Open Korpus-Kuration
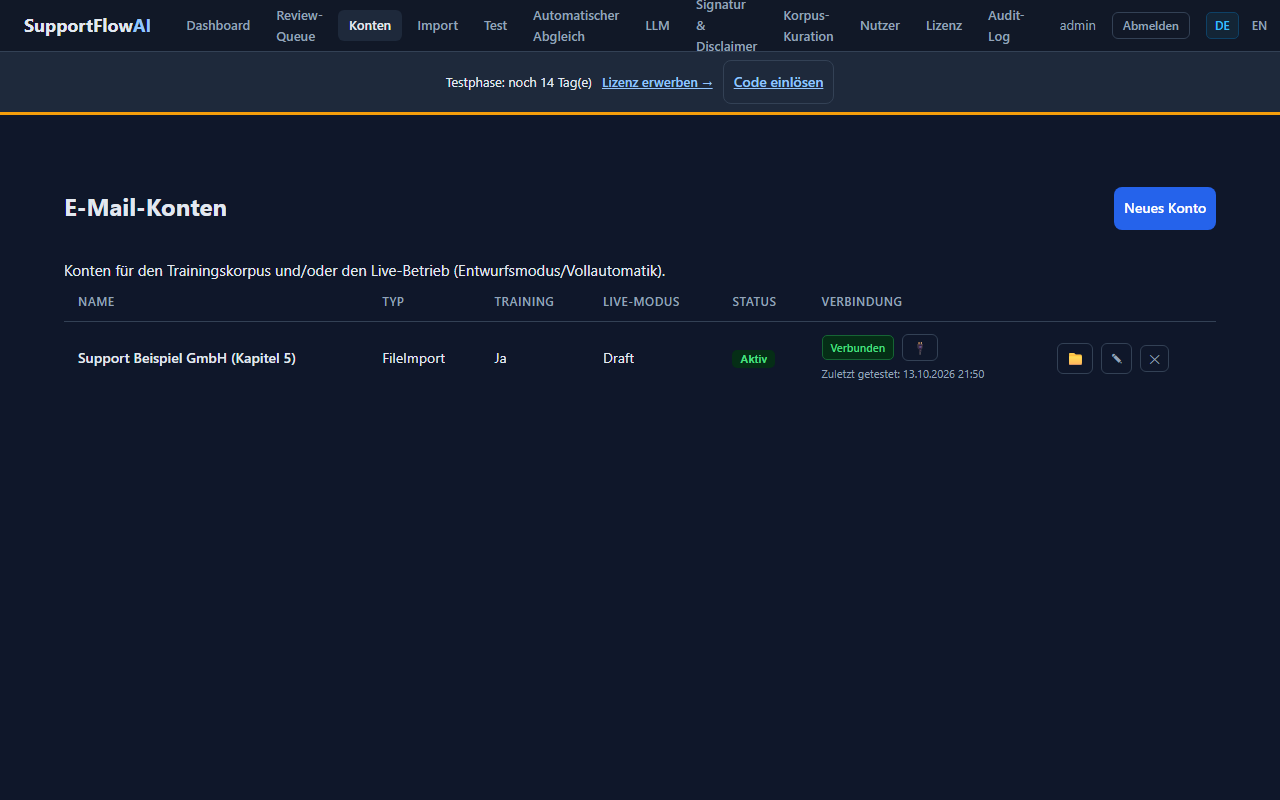 [808, 26]
